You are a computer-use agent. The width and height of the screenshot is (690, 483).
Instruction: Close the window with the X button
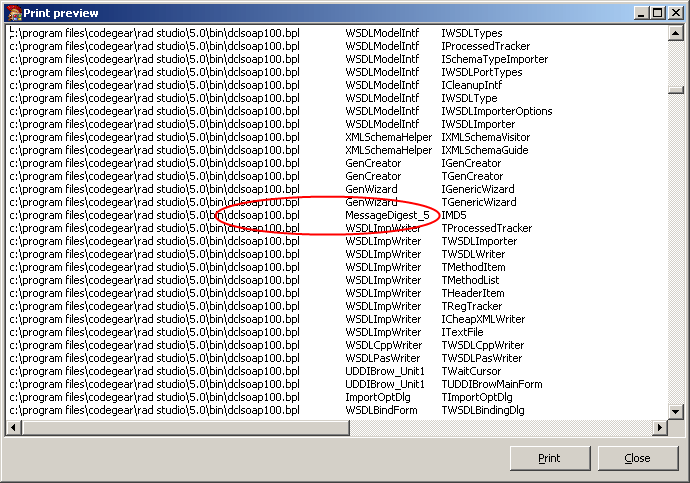click(675, 13)
